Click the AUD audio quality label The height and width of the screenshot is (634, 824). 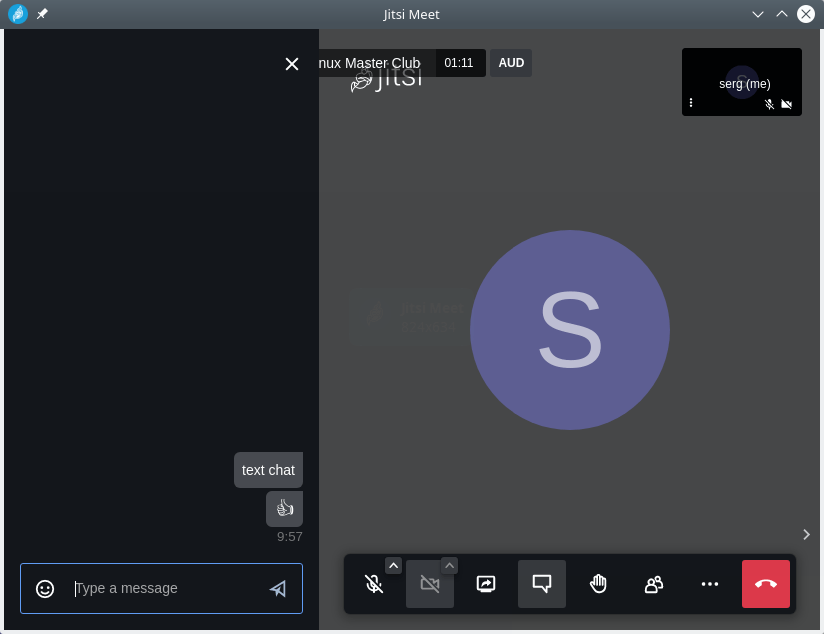click(511, 62)
